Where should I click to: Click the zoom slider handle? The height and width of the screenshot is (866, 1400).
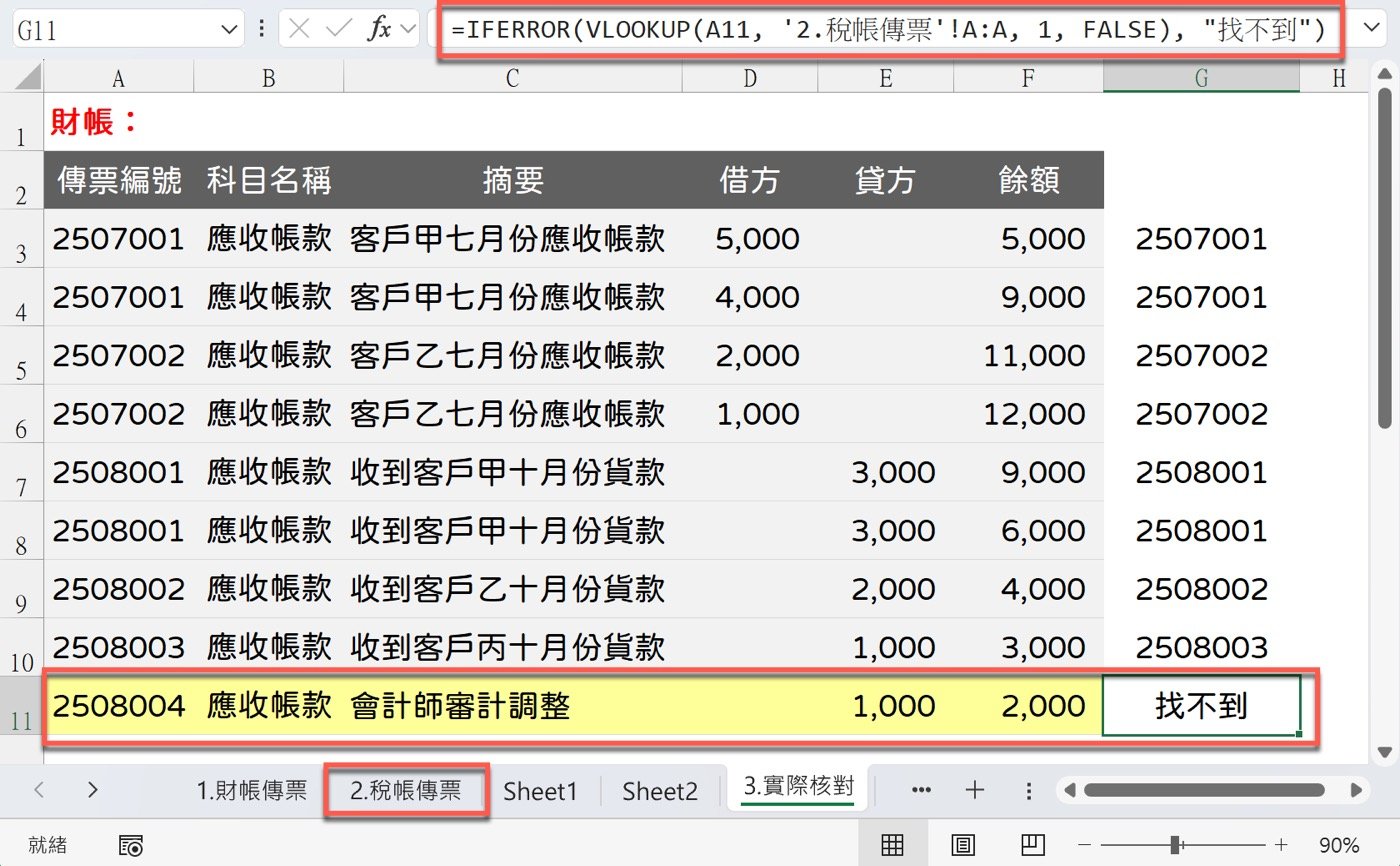click(x=1176, y=845)
